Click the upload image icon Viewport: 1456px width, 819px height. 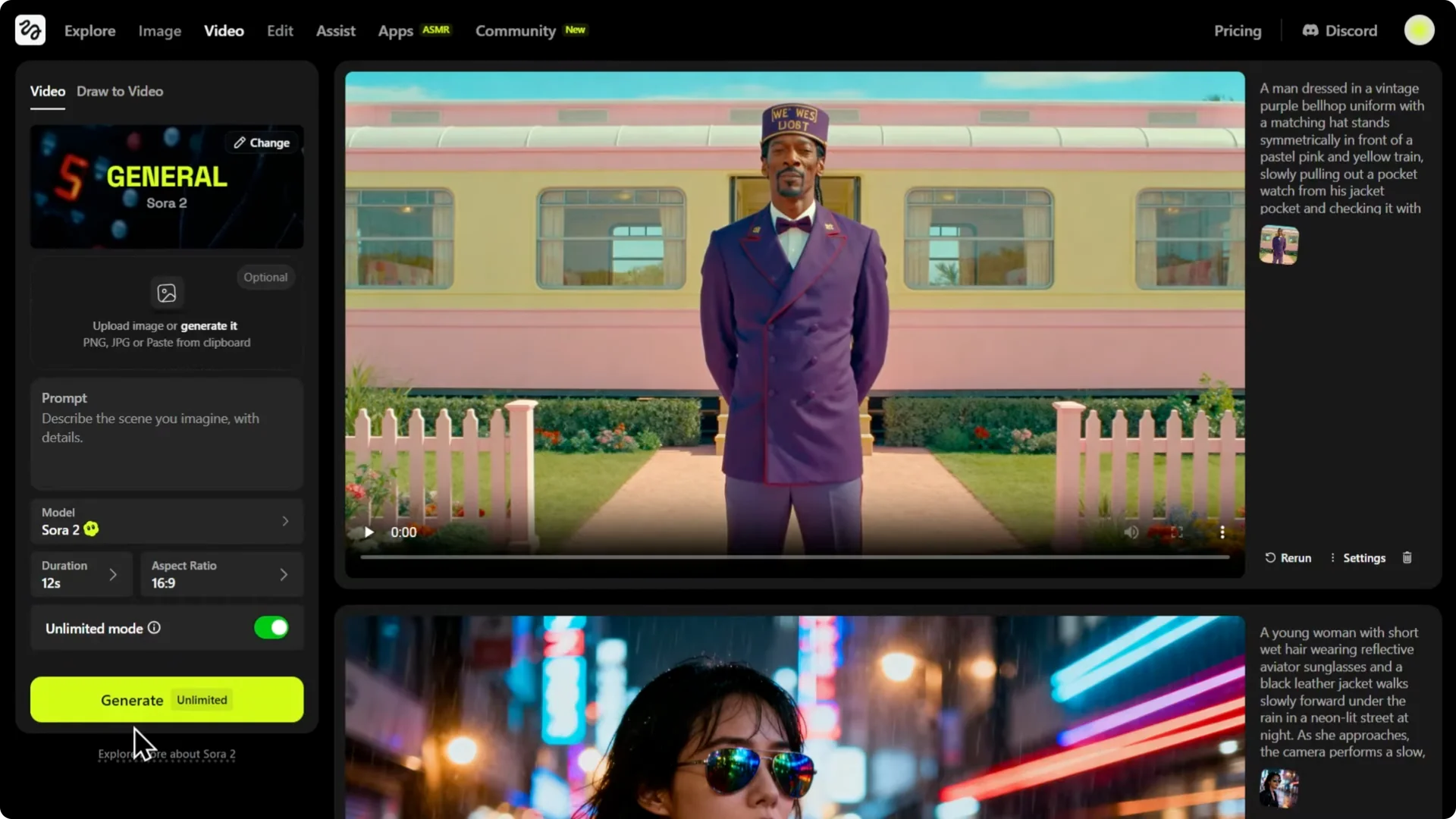pos(167,293)
